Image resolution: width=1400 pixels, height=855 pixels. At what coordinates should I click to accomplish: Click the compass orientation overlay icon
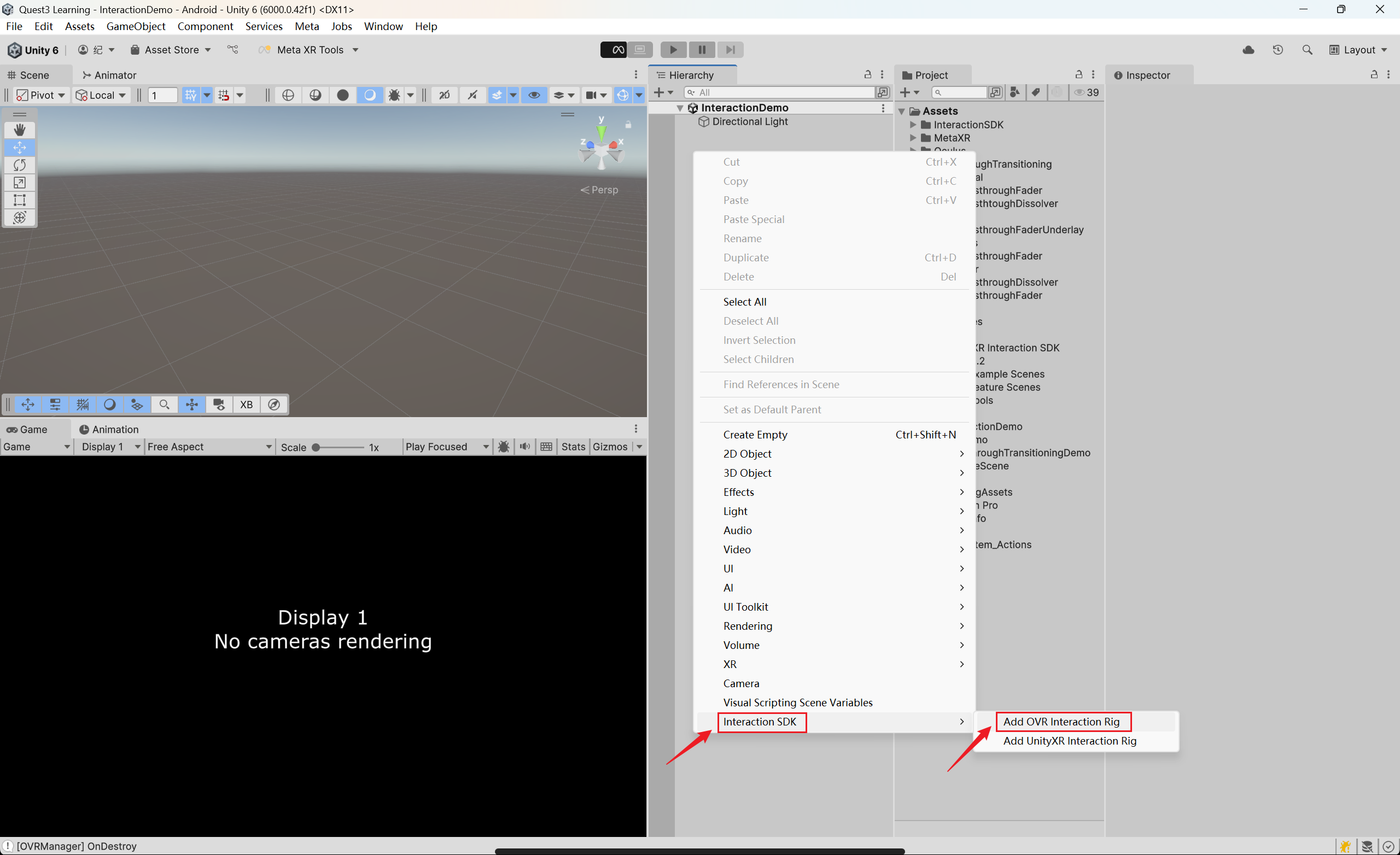(x=274, y=405)
